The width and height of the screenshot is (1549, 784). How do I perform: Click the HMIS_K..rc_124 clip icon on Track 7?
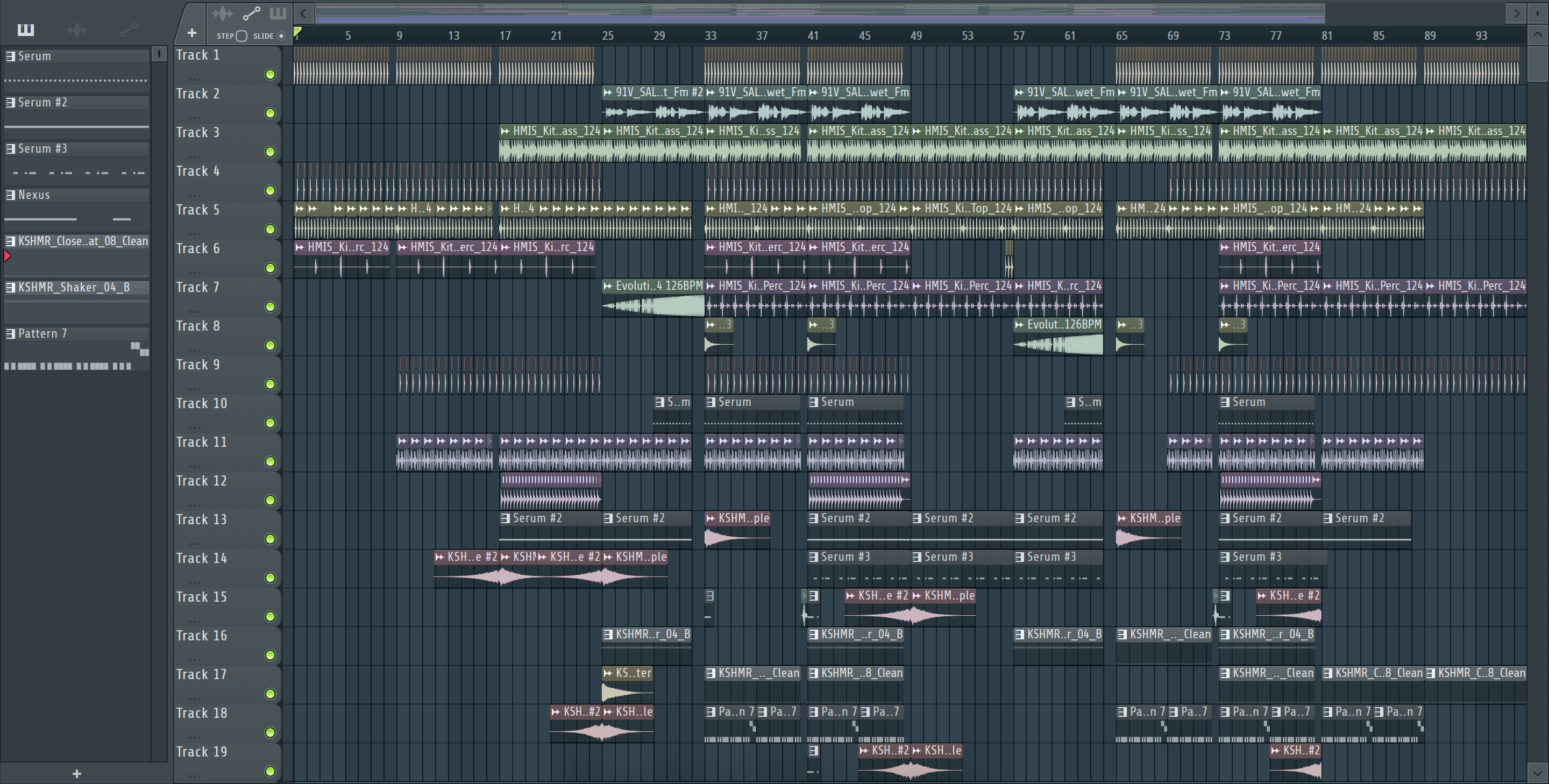click(x=1019, y=286)
